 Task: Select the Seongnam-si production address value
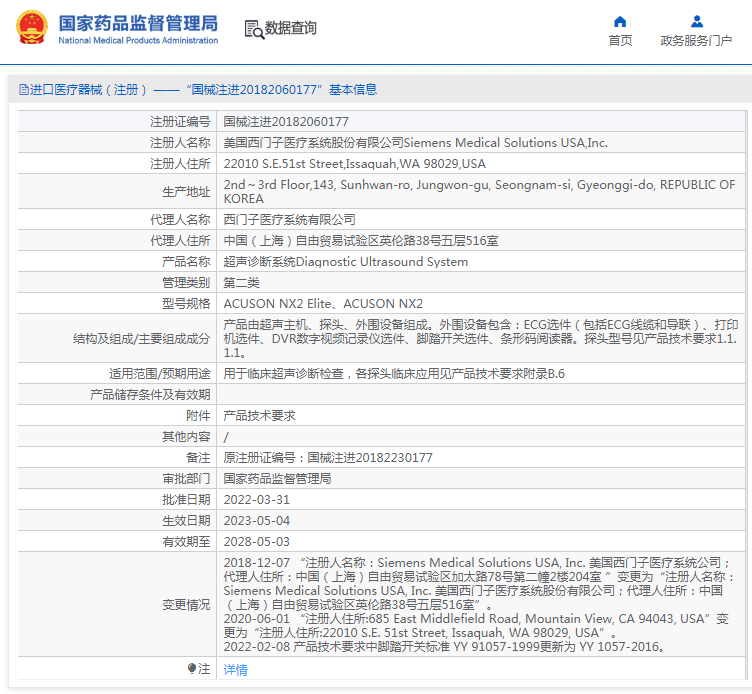479,191
